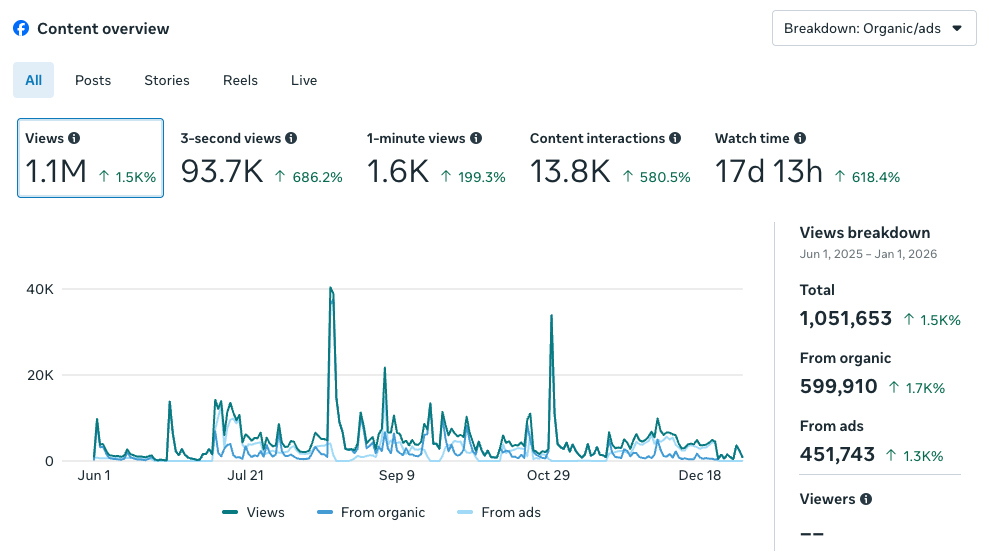Select the 3-second views 93.7K metric

coord(261,158)
